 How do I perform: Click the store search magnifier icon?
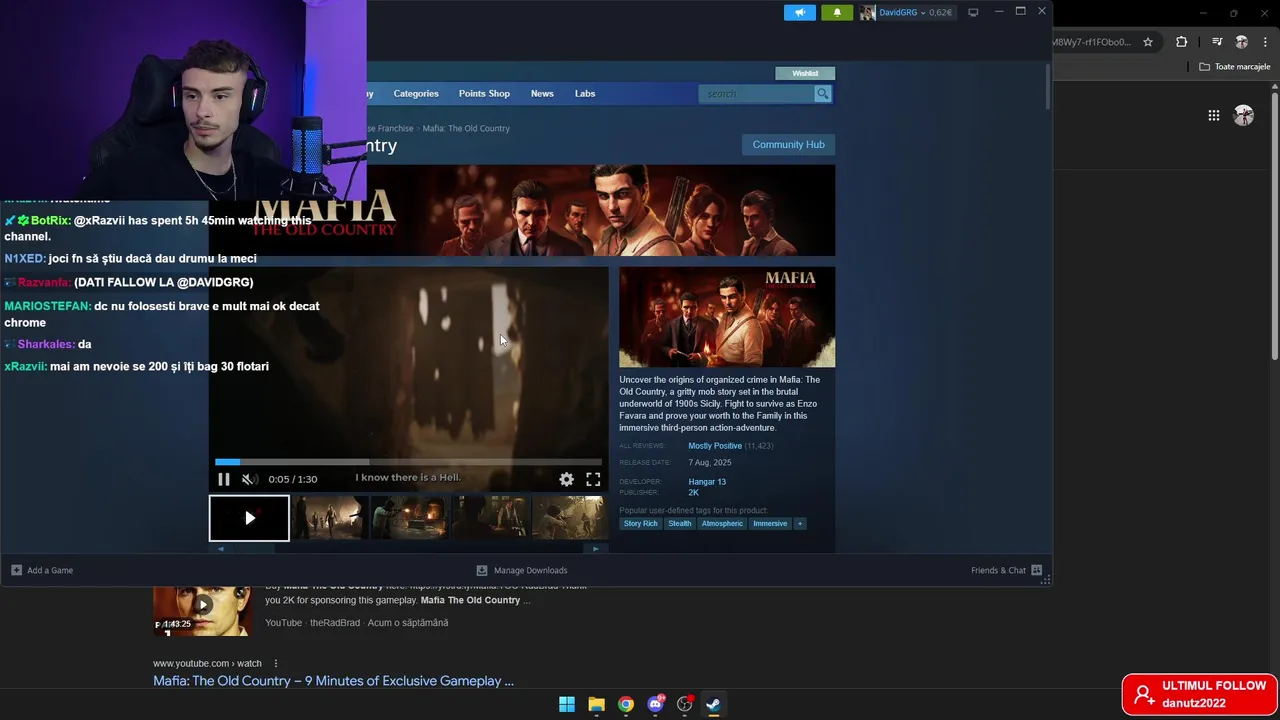coord(822,93)
